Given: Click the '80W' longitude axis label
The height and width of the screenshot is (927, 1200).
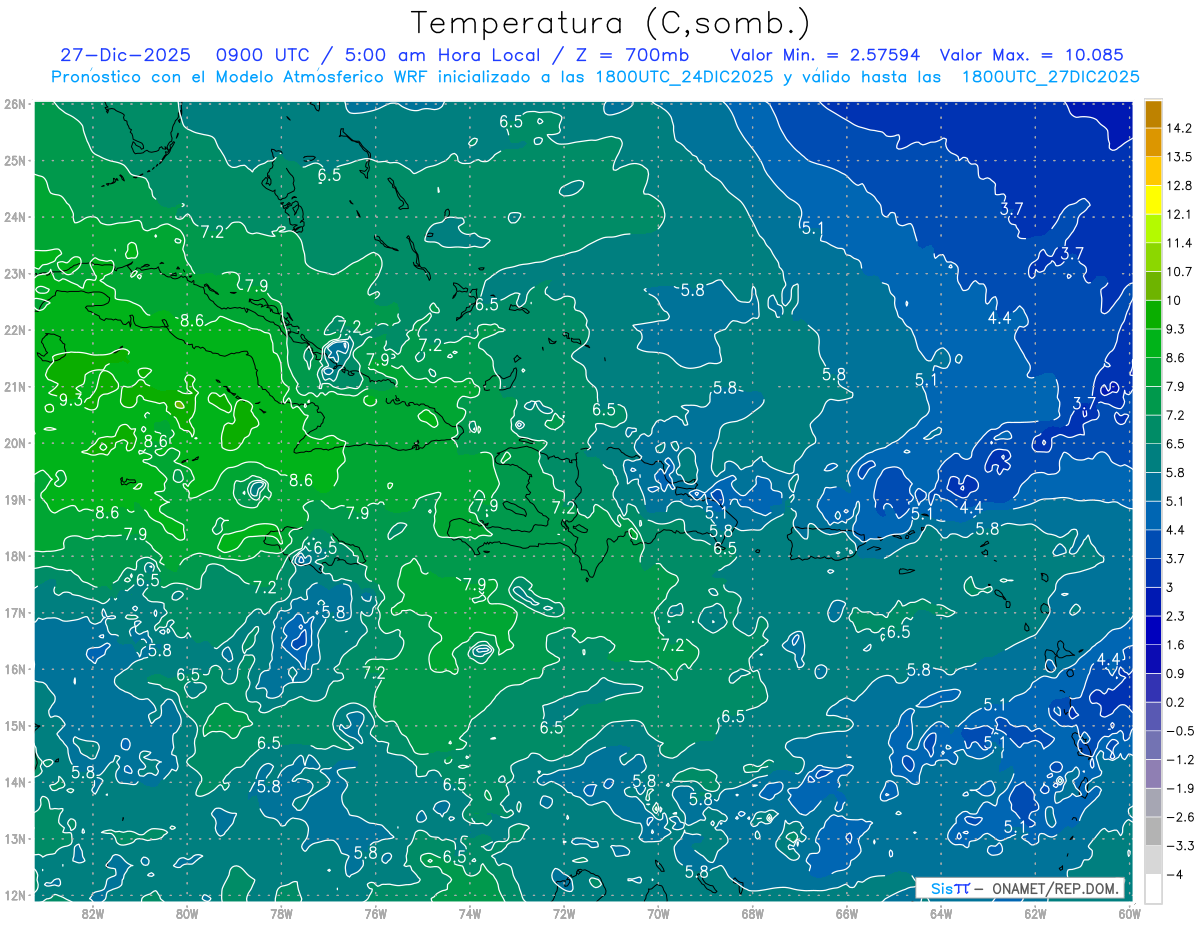Looking at the screenshot, I should (186, 912).
